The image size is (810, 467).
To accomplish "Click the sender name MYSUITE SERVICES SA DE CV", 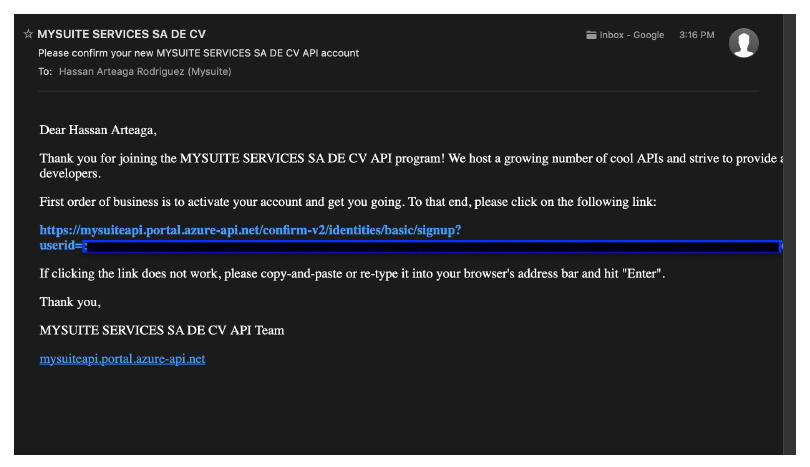I will (121, 34).
